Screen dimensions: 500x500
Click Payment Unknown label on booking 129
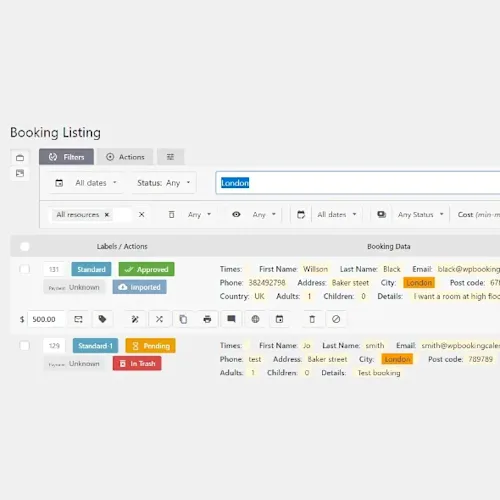coord(74,364)
